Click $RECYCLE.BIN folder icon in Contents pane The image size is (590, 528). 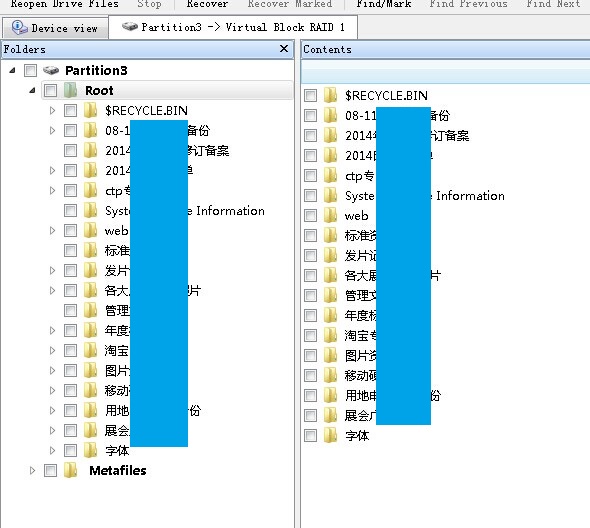click(330, 95)
